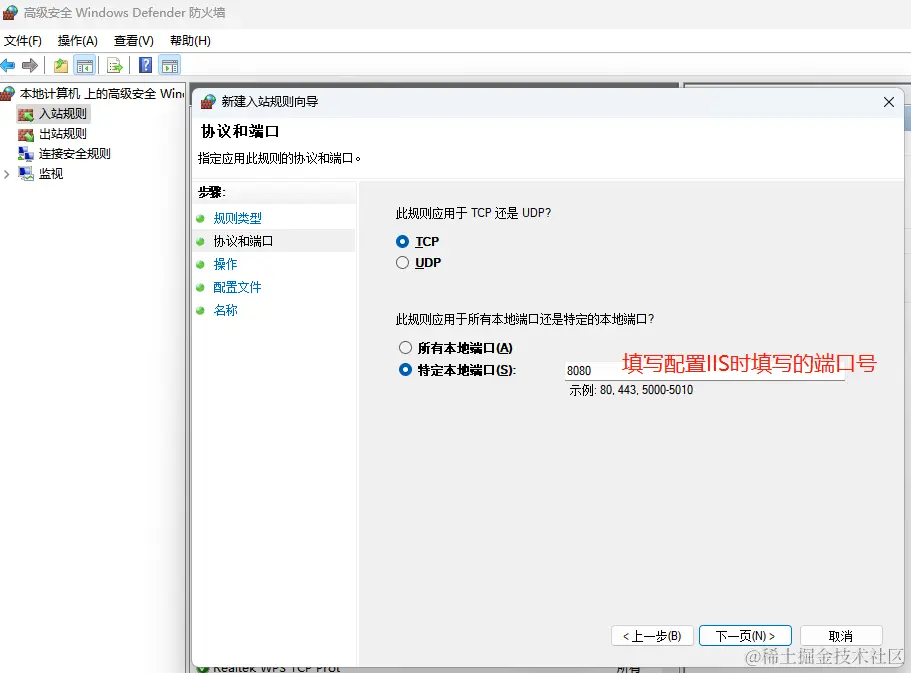Click the Inbound Rules (入站规则) tree icon
The width and height of the screenshot is (911, 673).
pos(26,114)
